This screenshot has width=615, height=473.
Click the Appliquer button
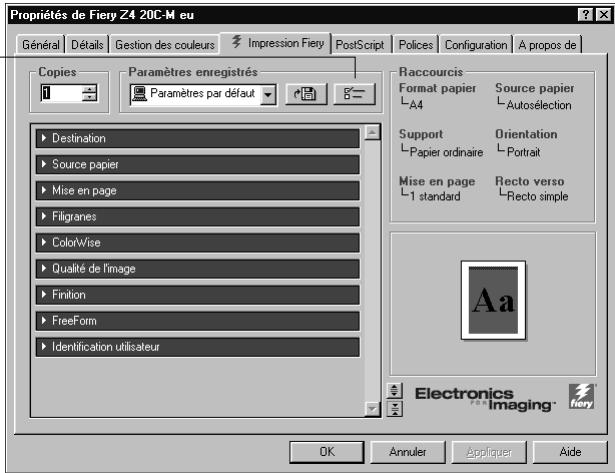point(489,452)
